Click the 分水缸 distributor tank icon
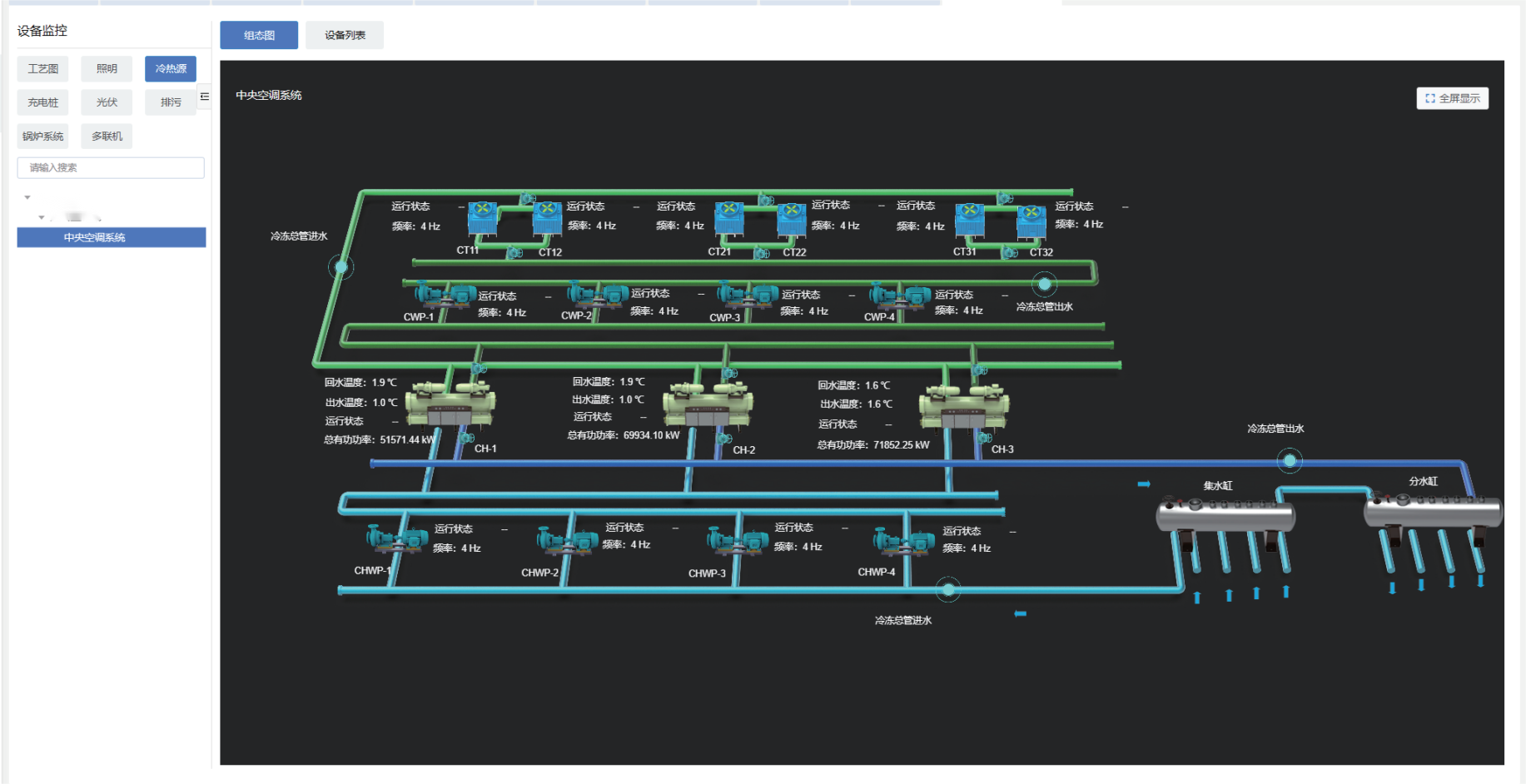Viewport: 1526px width, 784px height. (x=1432, y=511)
